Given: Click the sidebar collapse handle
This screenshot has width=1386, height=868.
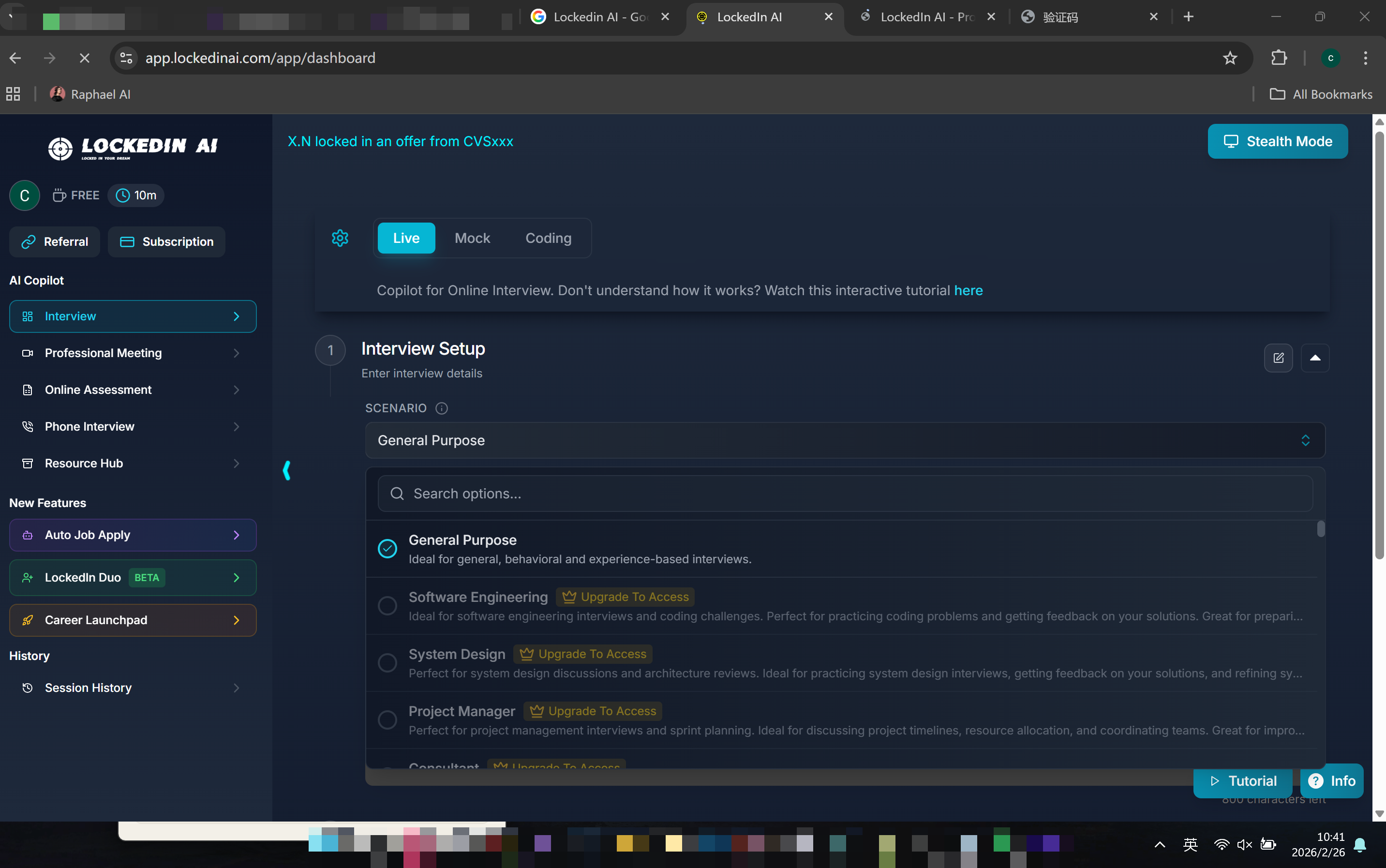Looking at the screenshot, I should (x=286, y=470).
